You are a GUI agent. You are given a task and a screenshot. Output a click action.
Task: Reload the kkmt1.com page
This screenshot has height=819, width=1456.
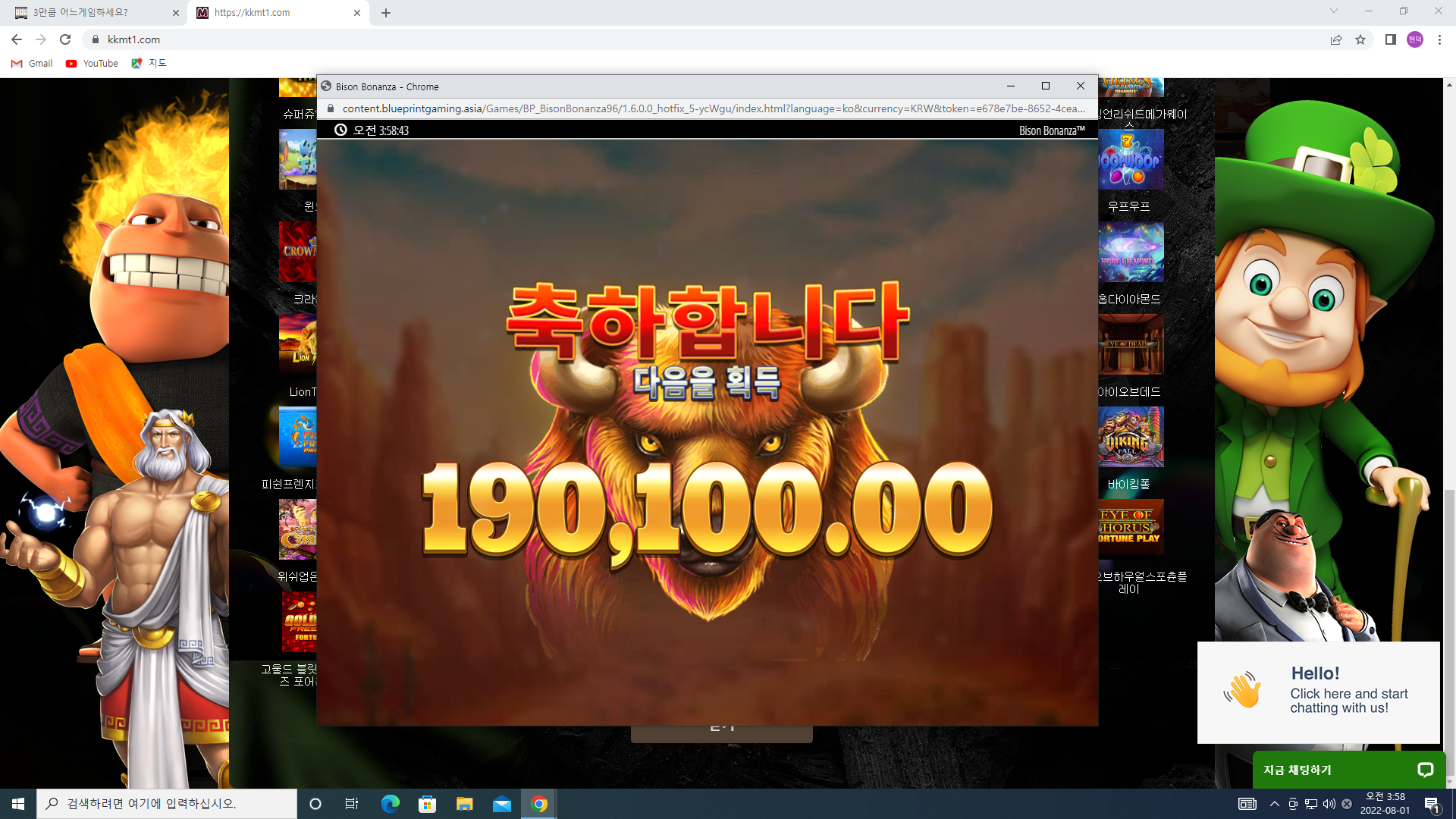(x=65, y=39)
